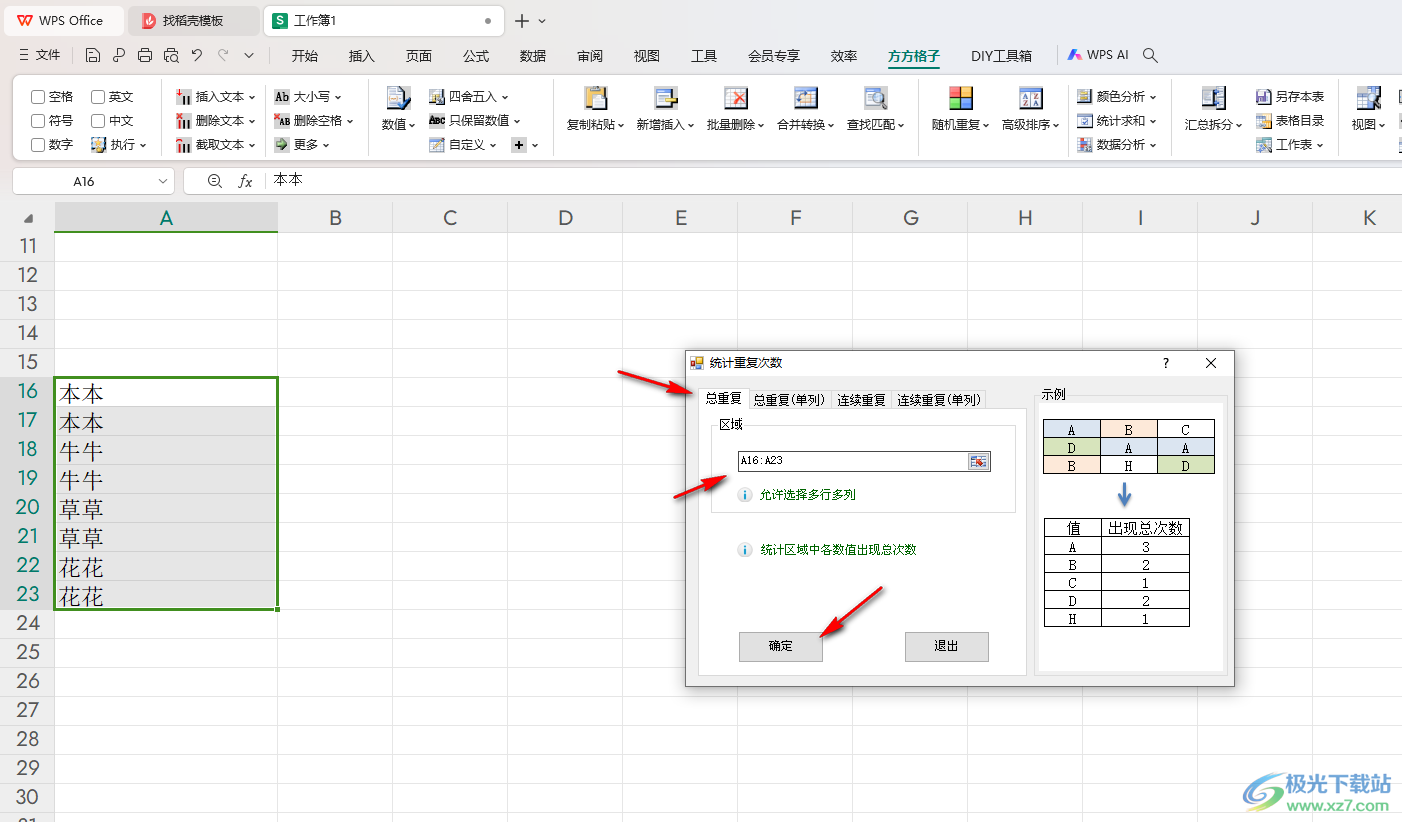Click the zoom magnifier in formula bar
The width and height of the screenshot is (1402, 822).
pos(214,181)
